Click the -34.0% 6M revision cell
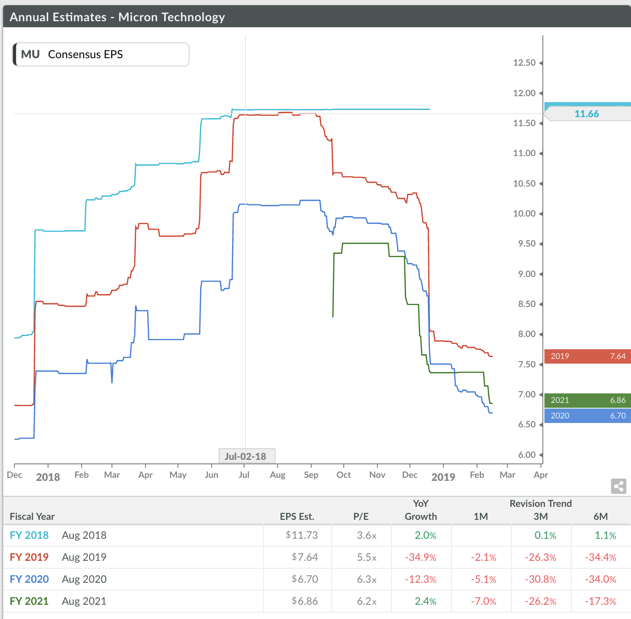631x619 pixels. [600, 579]
